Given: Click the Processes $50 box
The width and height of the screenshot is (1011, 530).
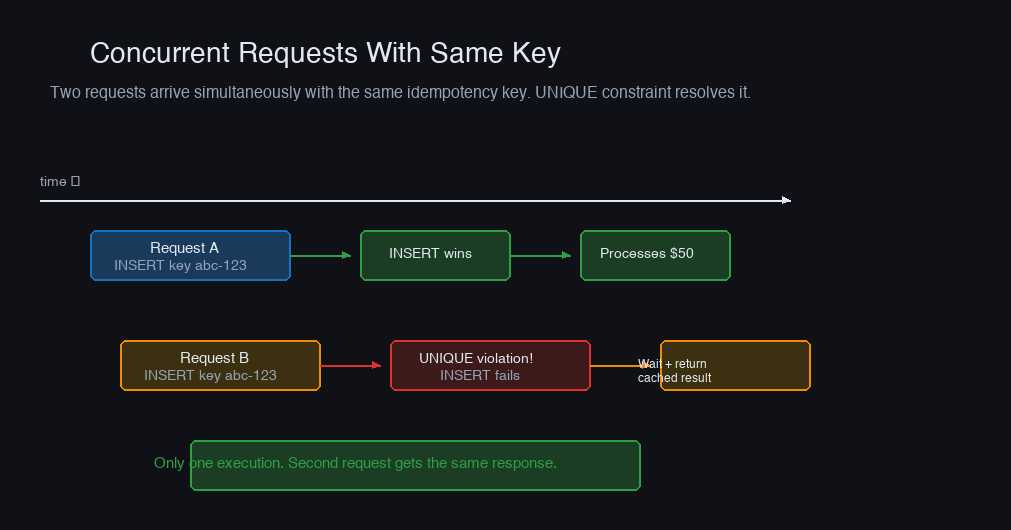Looking at the screenshot, I should [655, 255].
